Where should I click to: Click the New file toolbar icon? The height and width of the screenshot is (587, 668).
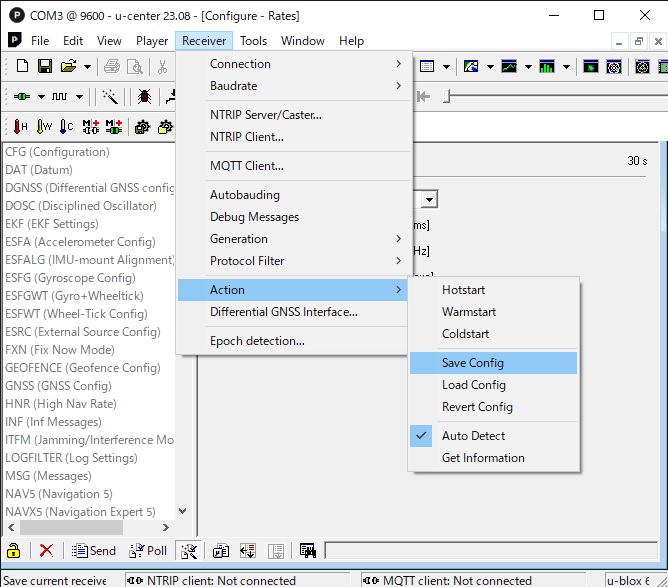coord(22,66)
